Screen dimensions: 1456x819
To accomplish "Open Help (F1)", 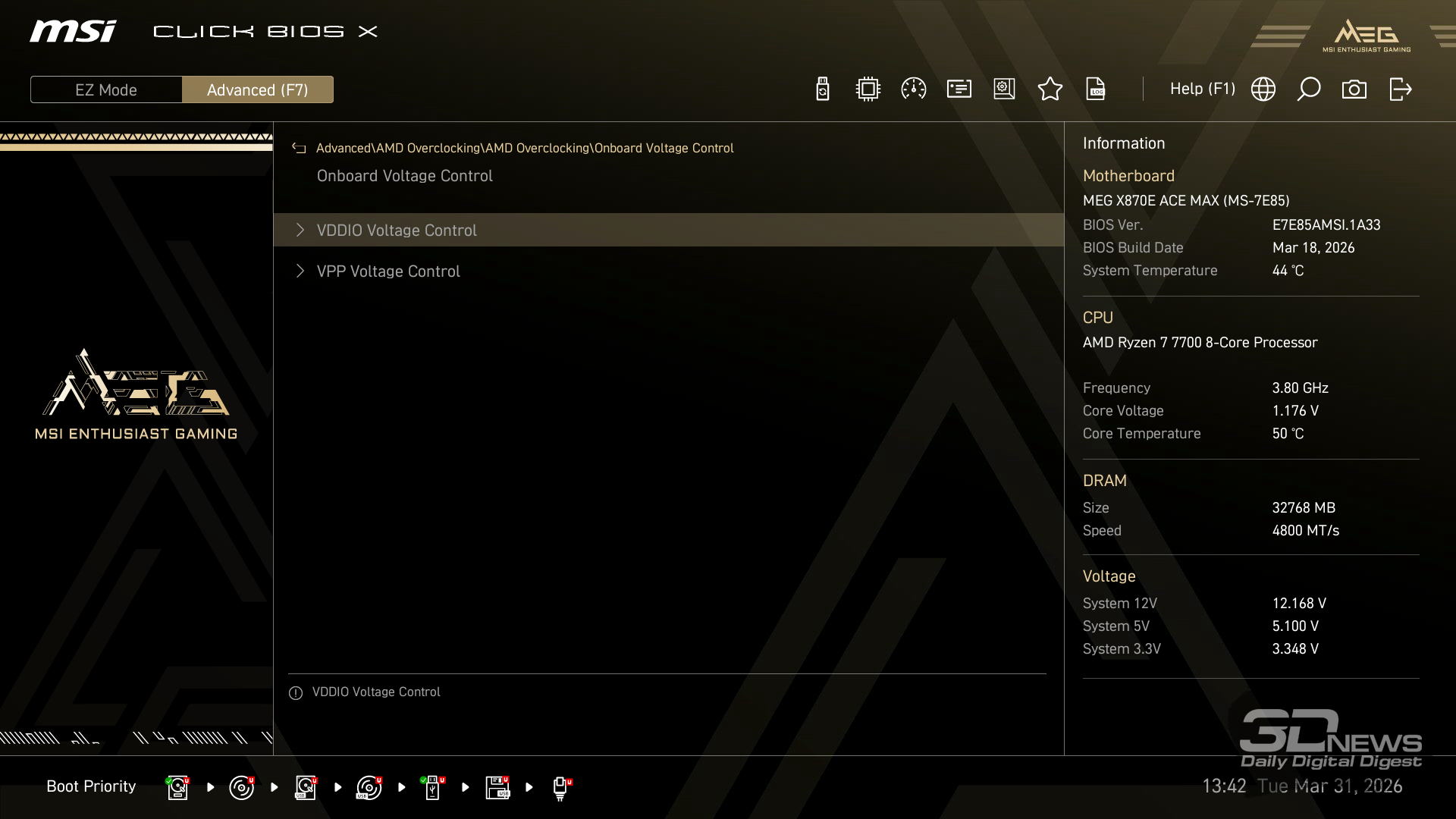I will coord(1202,89).
